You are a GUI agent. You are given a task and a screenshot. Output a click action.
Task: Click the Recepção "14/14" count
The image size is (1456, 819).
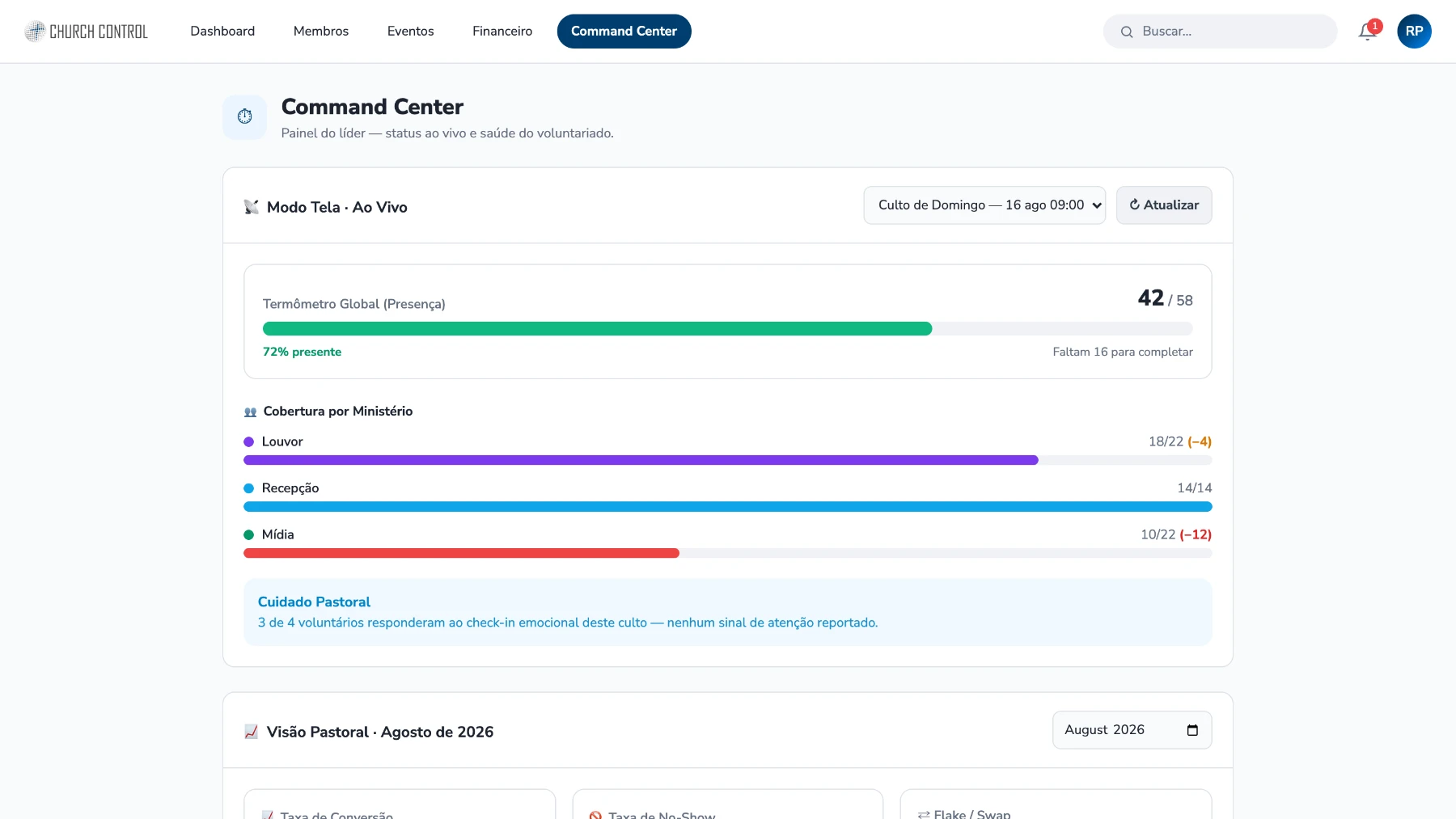(1195, 488)
